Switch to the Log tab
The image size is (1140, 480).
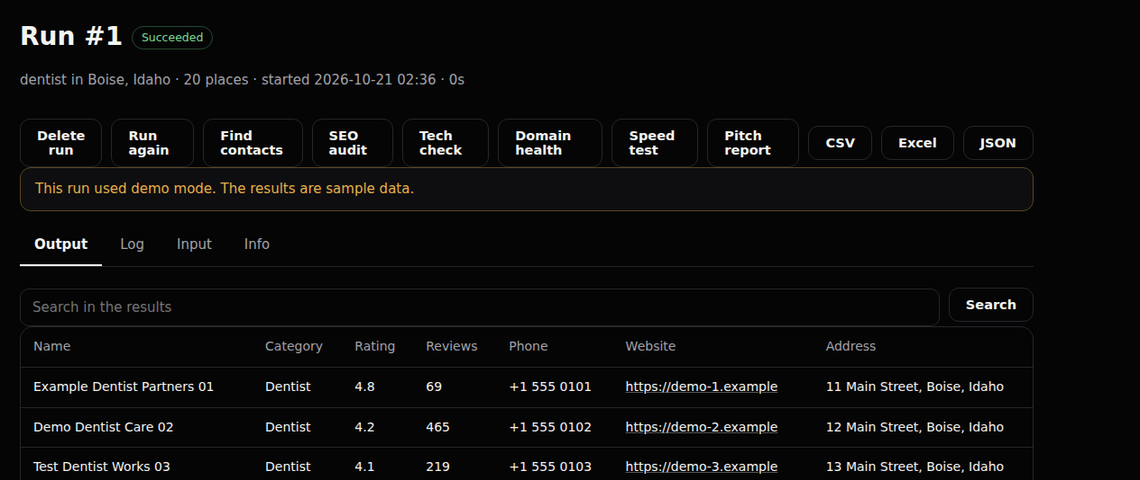point(132,244)
